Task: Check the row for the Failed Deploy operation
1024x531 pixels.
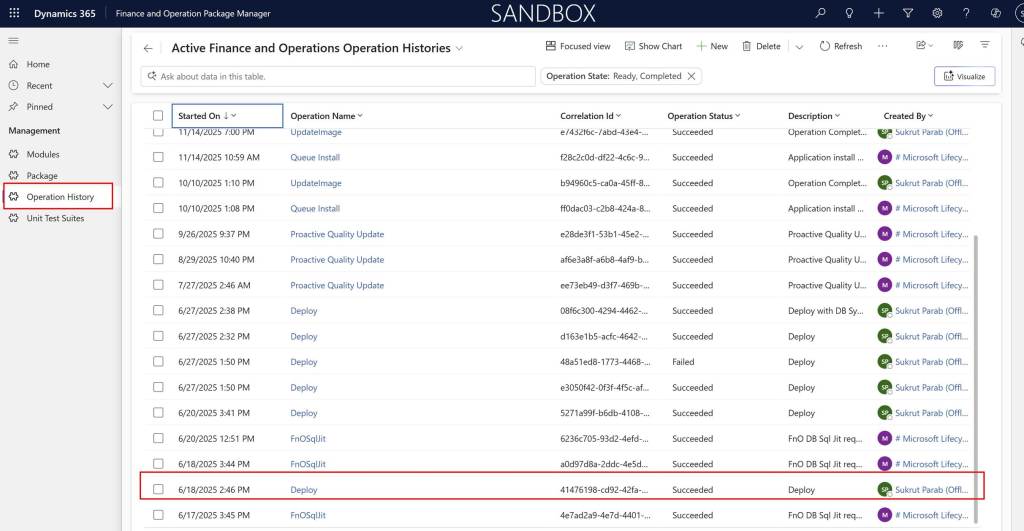Action: coord(158,361)
